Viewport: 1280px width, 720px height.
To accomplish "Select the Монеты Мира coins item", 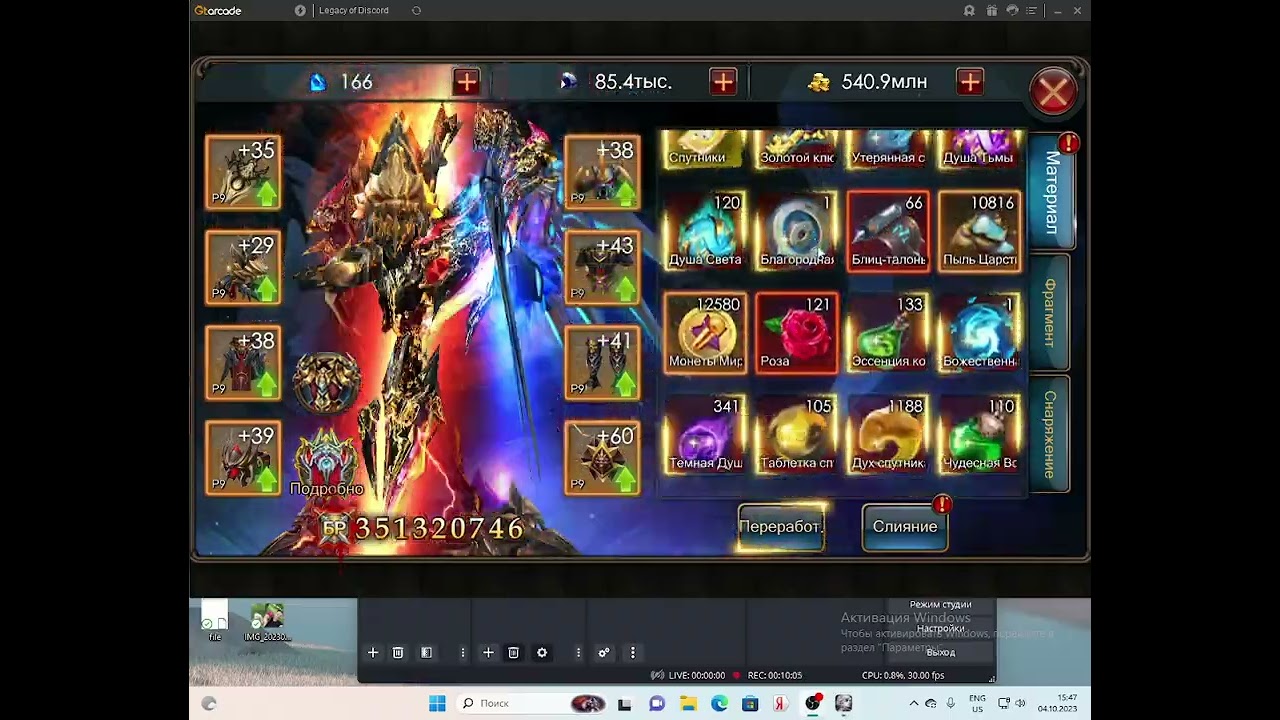I will [x=705, y=333].
